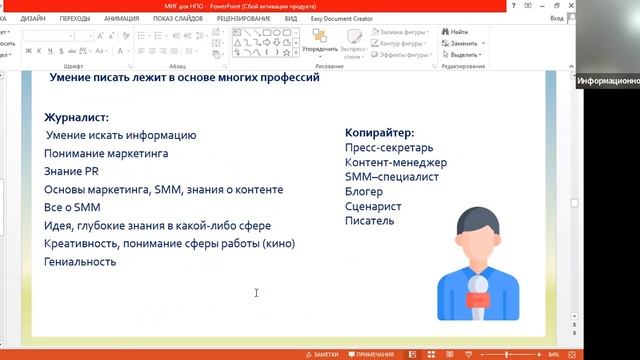The width and height of the screenshot is (640, 360).
Task: Collapse the ribbon with chevron
Action: [x=571, y=67]
